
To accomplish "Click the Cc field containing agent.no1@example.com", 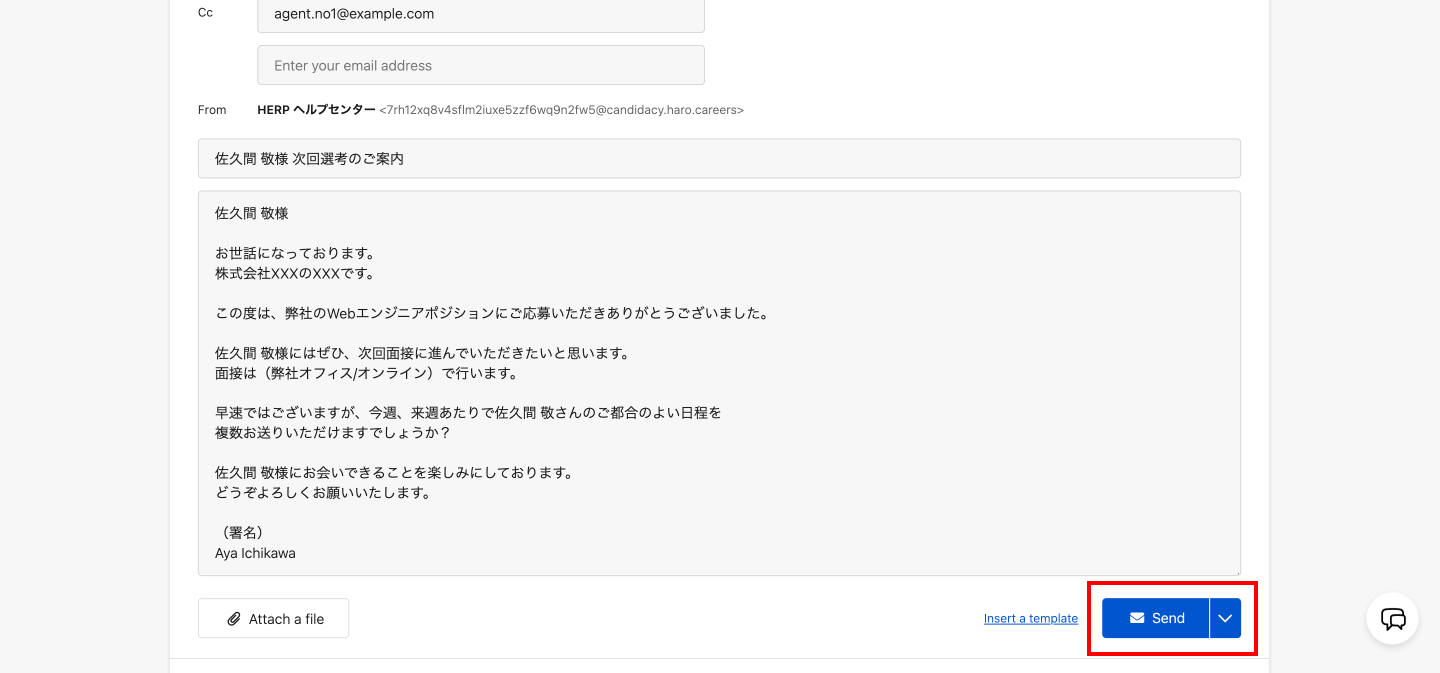I will pyautogui.click(x=481, y=15).
